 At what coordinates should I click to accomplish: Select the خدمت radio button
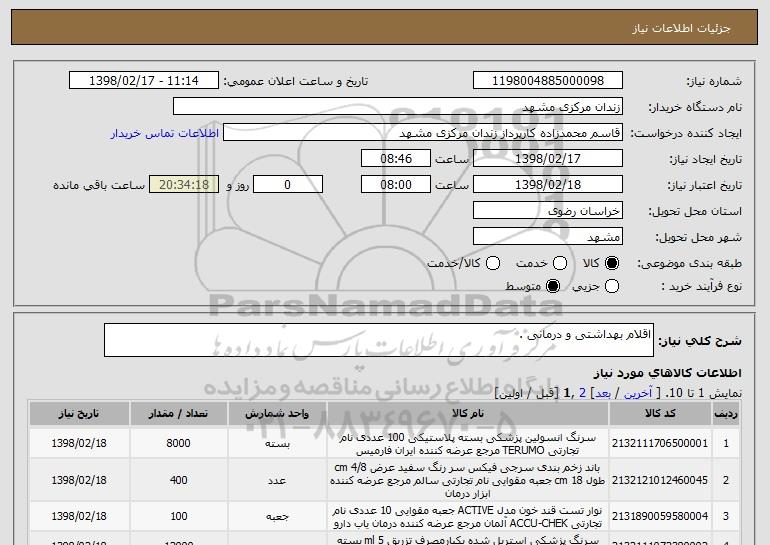click(x=560, y=263)
